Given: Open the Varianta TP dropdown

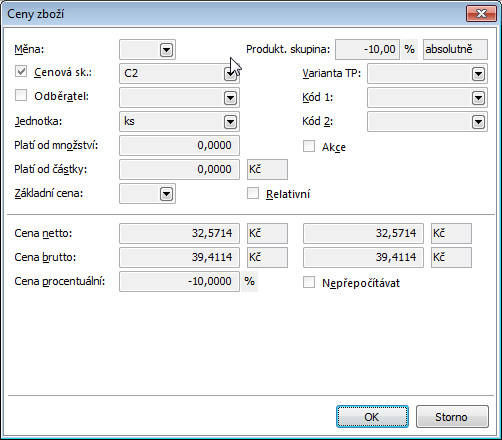Looking at the screenshot, I should 478,74.
